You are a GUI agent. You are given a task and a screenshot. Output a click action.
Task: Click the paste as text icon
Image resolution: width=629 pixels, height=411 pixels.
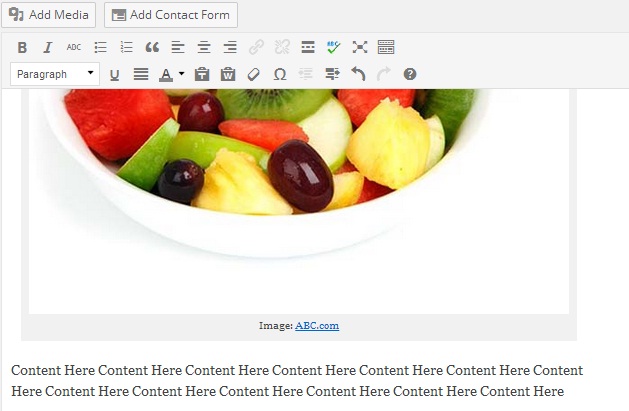point(202,74)
